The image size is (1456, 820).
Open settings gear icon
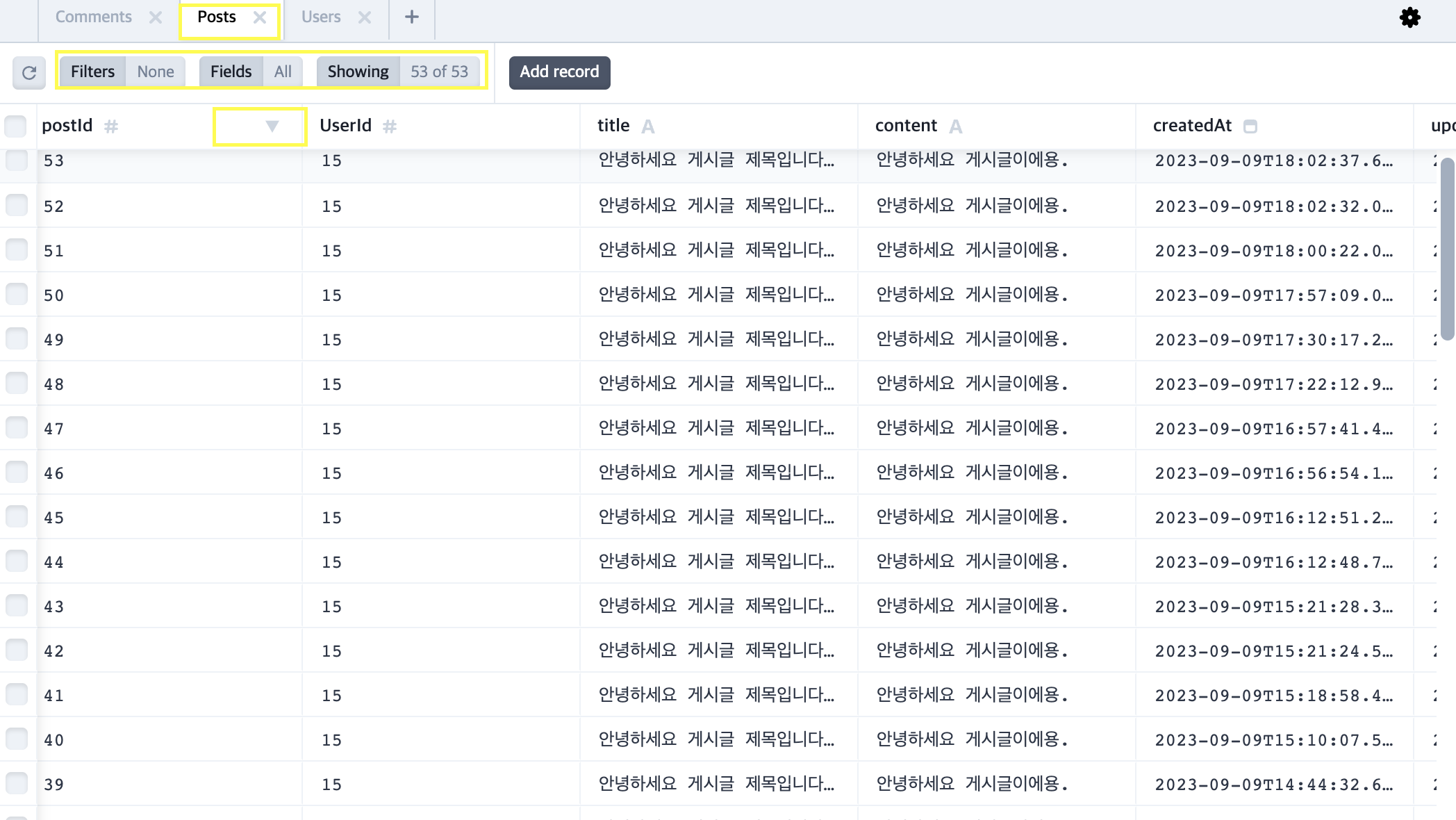coord(1409,17)
